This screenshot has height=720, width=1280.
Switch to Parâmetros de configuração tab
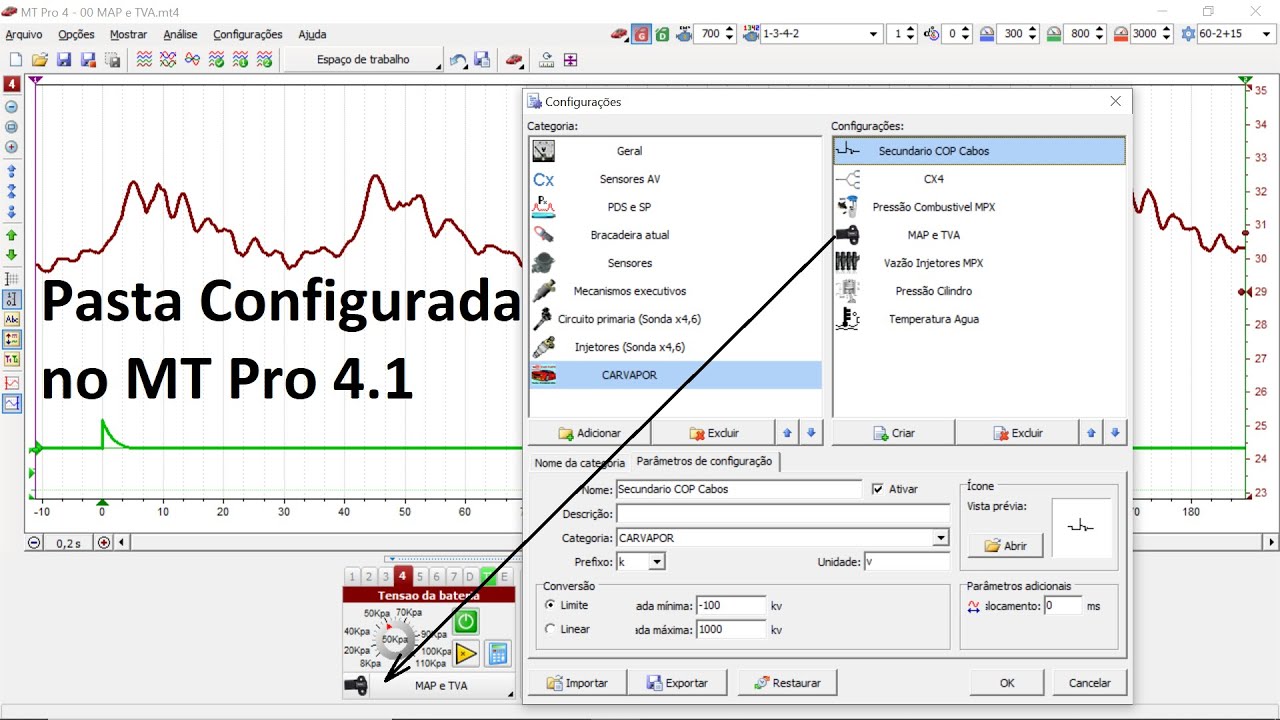(x=704, y=461)
